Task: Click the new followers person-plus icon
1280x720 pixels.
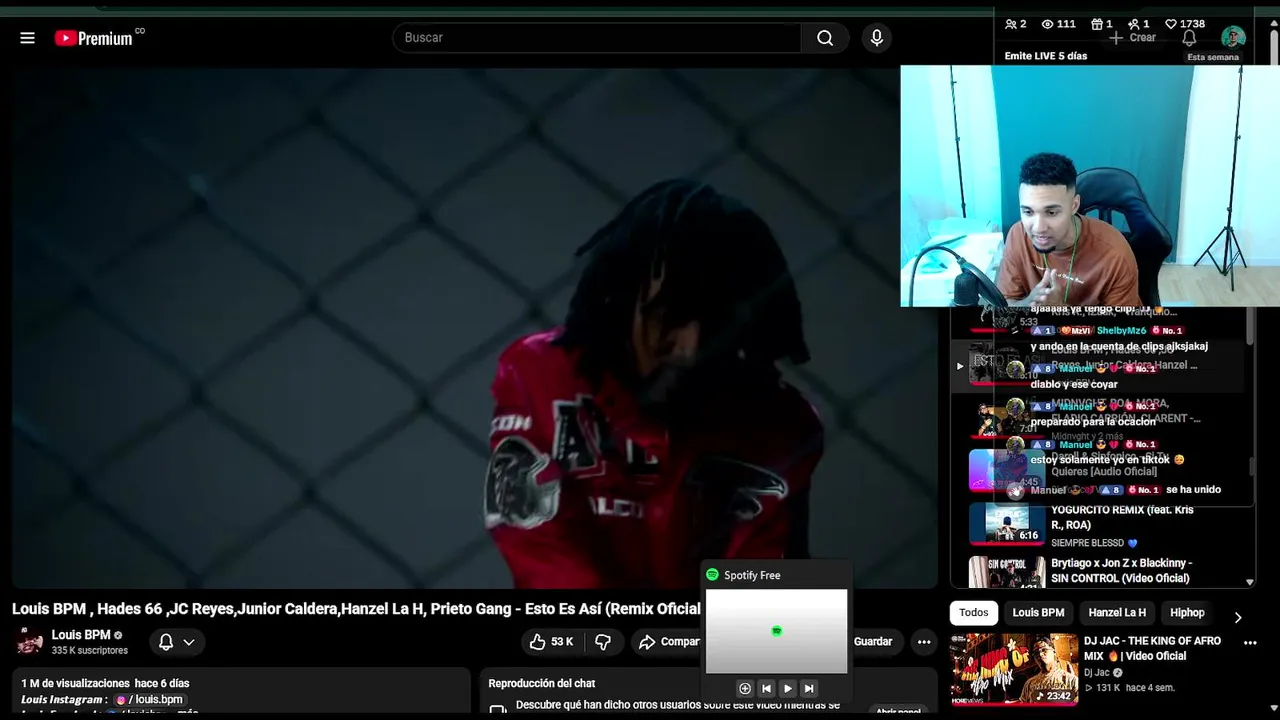Action: pos(1133,24)
